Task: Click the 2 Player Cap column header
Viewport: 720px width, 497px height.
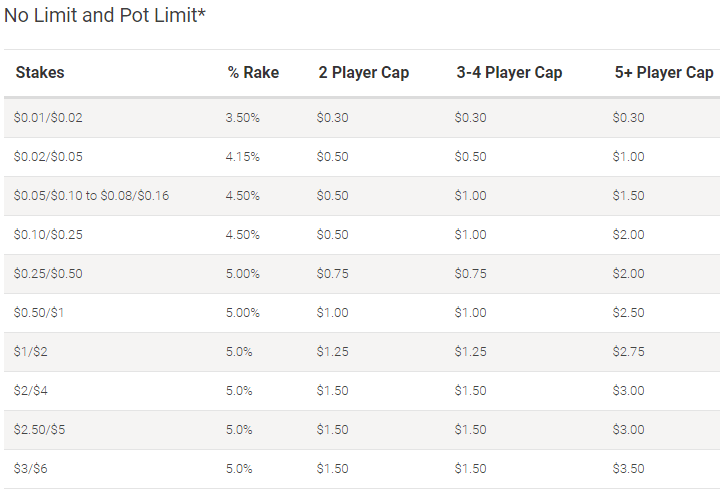Action: pyautogui.click(x=364, y=73)
